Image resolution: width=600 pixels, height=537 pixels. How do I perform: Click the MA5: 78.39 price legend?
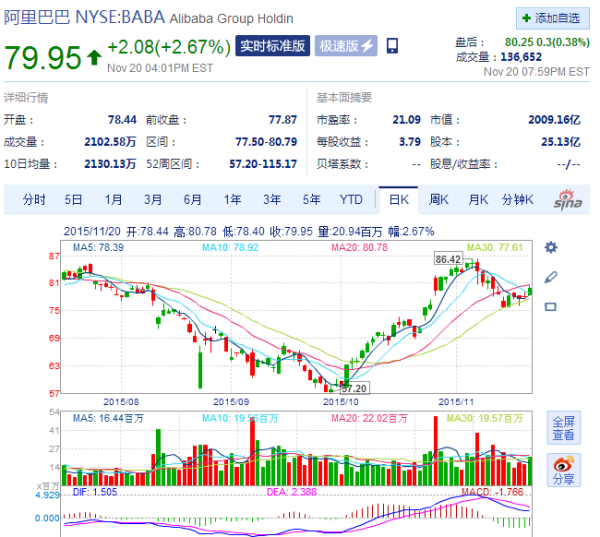[98, 247]
